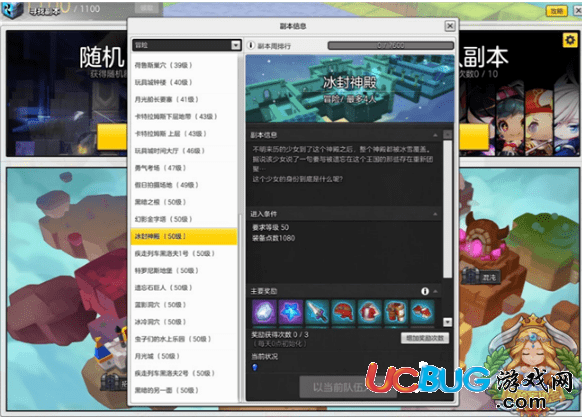The image size is (582, 417).
Task: Select 黑暗之根（50级）in list
Action: tap(184, 202)
